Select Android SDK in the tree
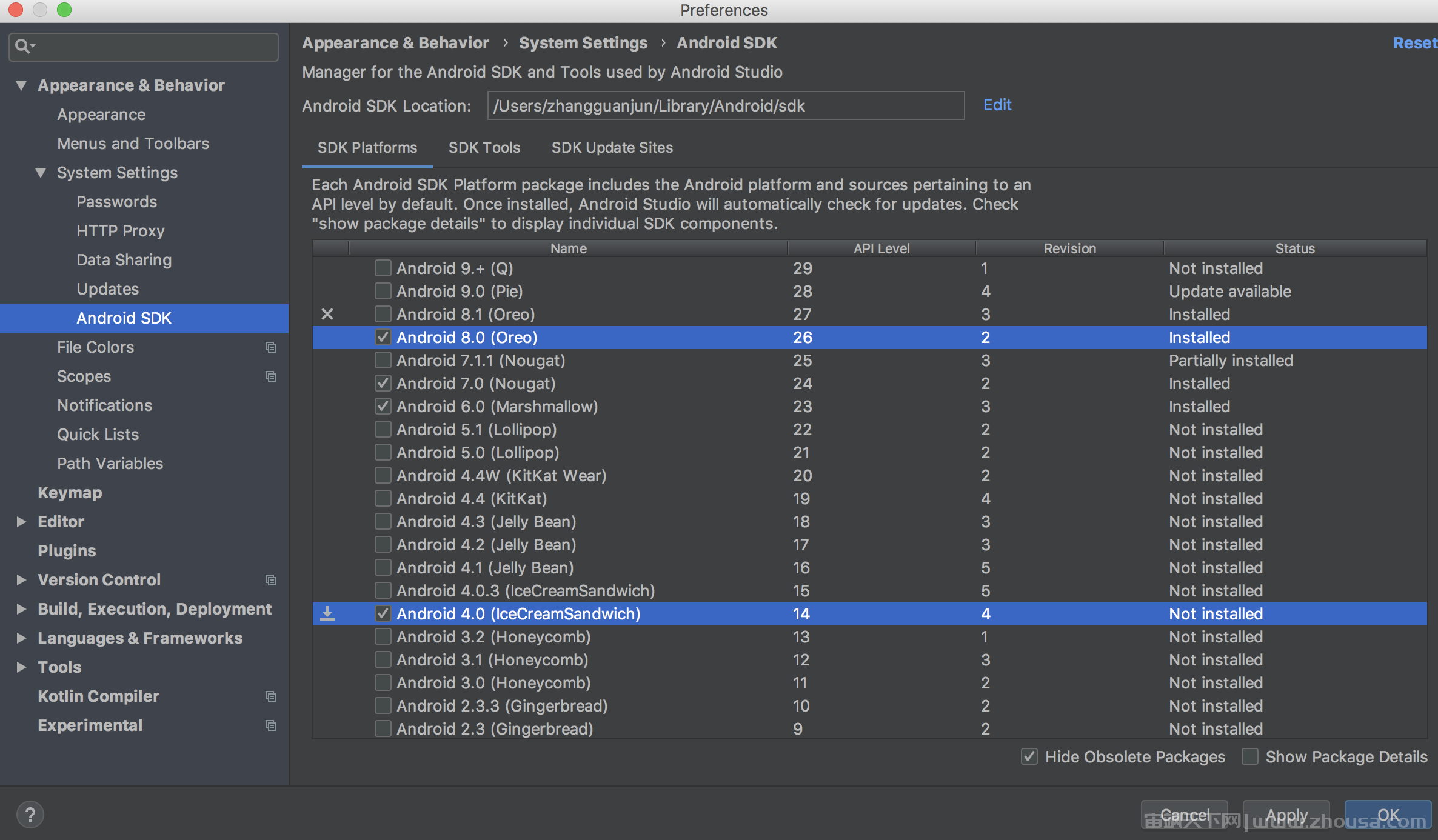 point(144,318)
